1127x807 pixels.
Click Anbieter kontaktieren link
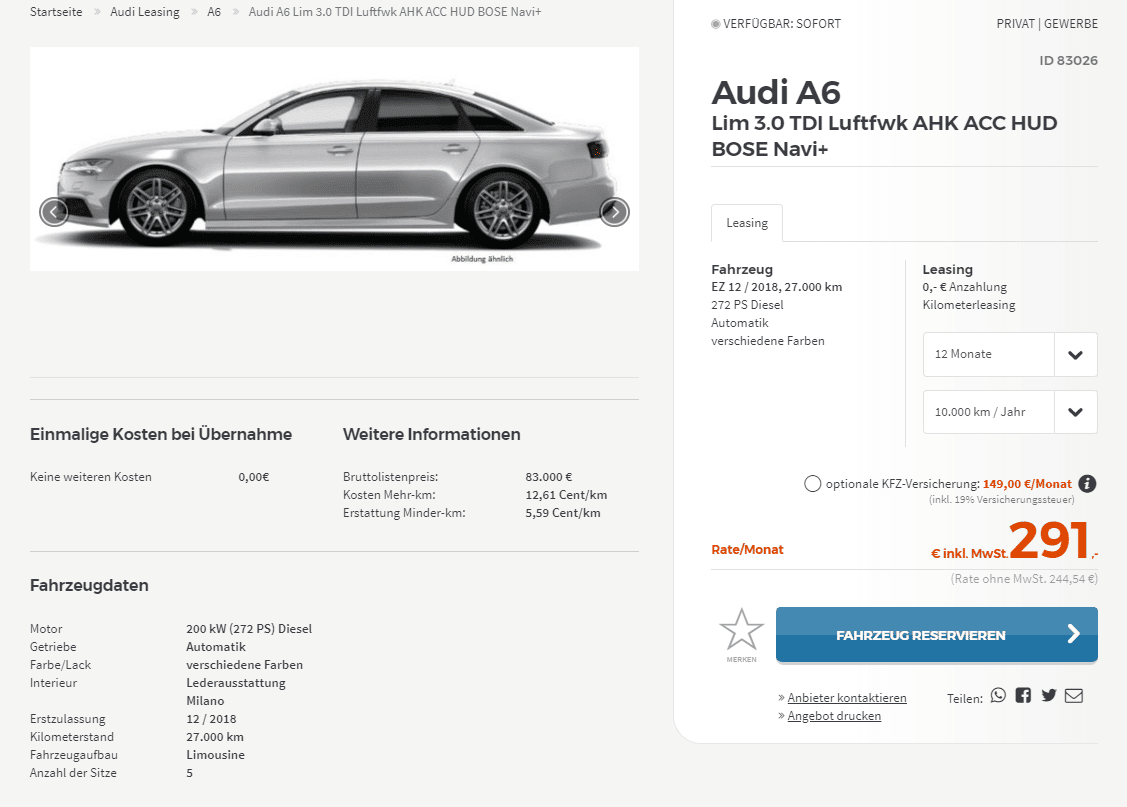847,698
